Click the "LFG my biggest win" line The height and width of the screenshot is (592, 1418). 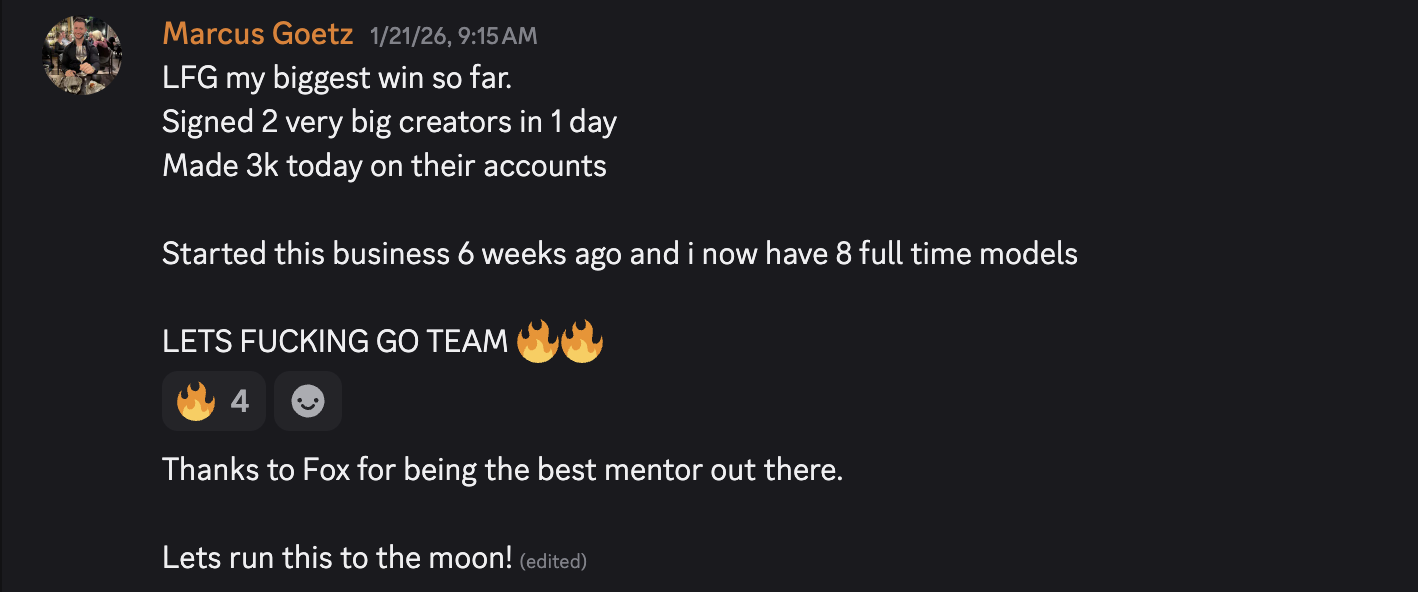[x=337, y=78]
